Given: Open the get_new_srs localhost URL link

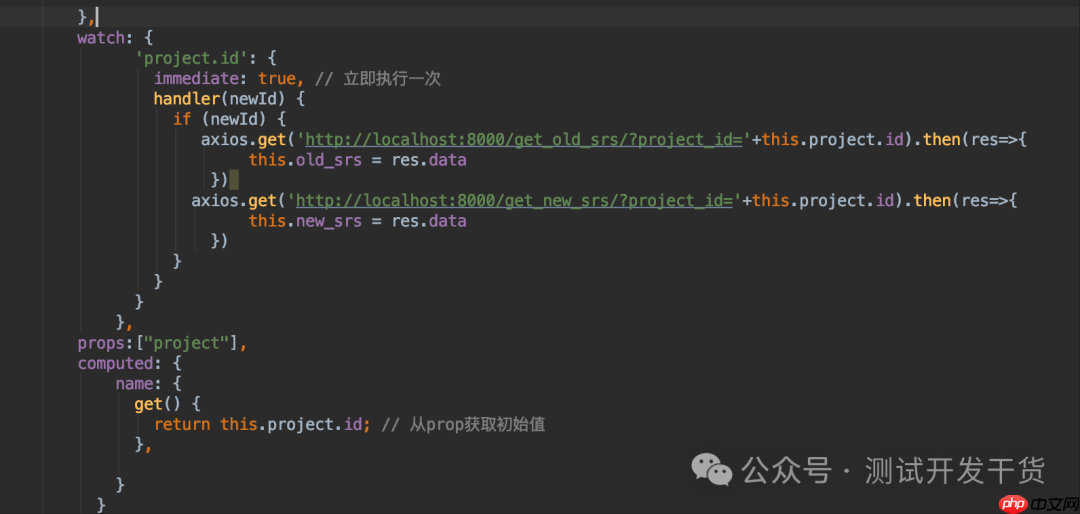Looking at the screenshot, I should point(516,200).
